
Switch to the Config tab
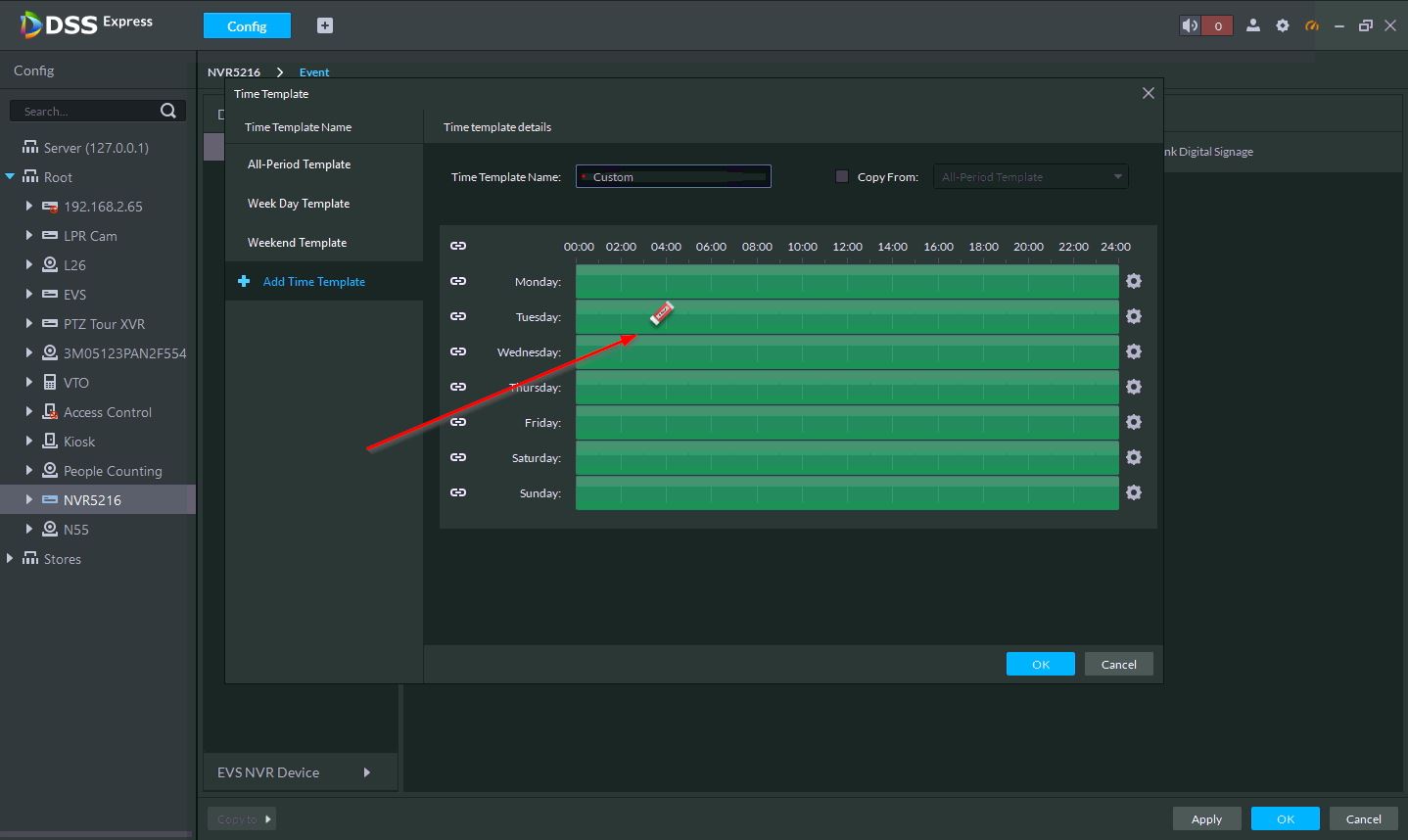[x=247, y=26]
